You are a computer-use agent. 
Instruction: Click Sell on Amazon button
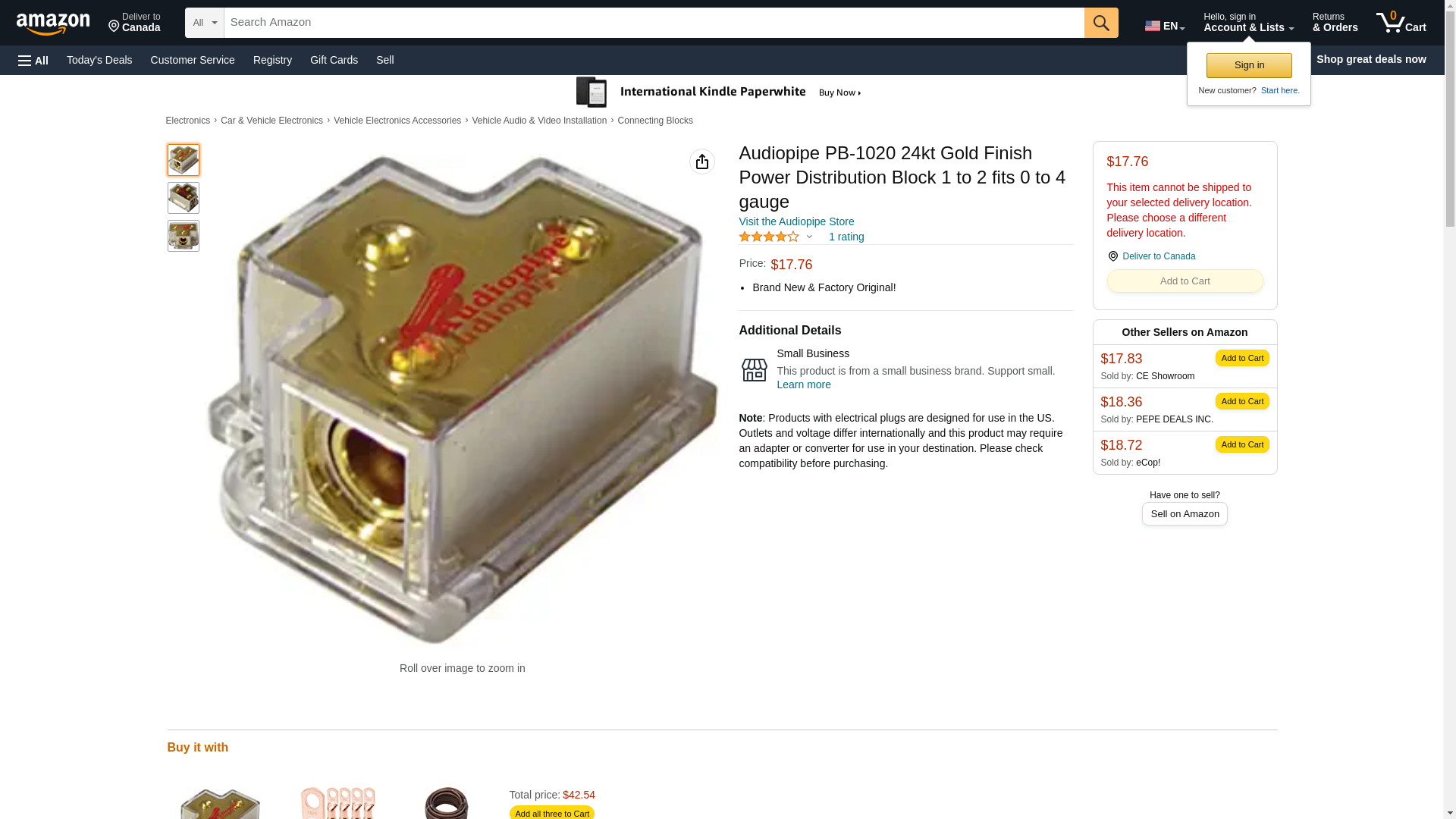(1185, 514)
